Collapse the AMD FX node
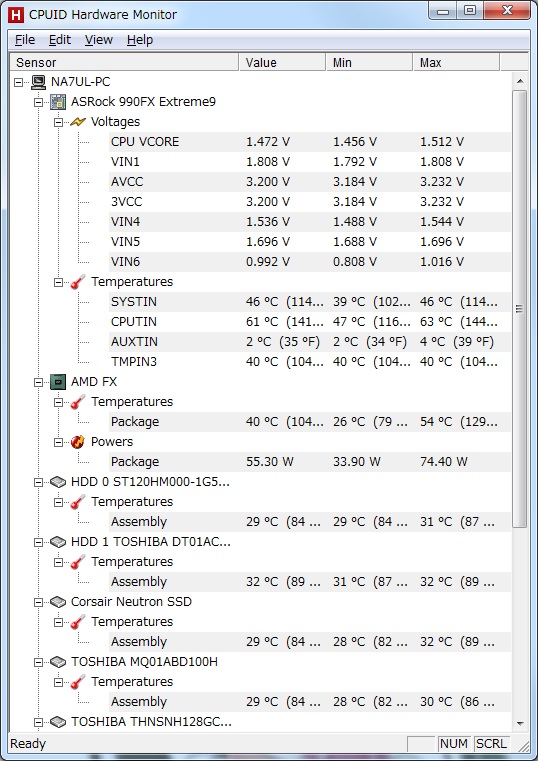This screenshot has width=538, height=761. (38, 382)
